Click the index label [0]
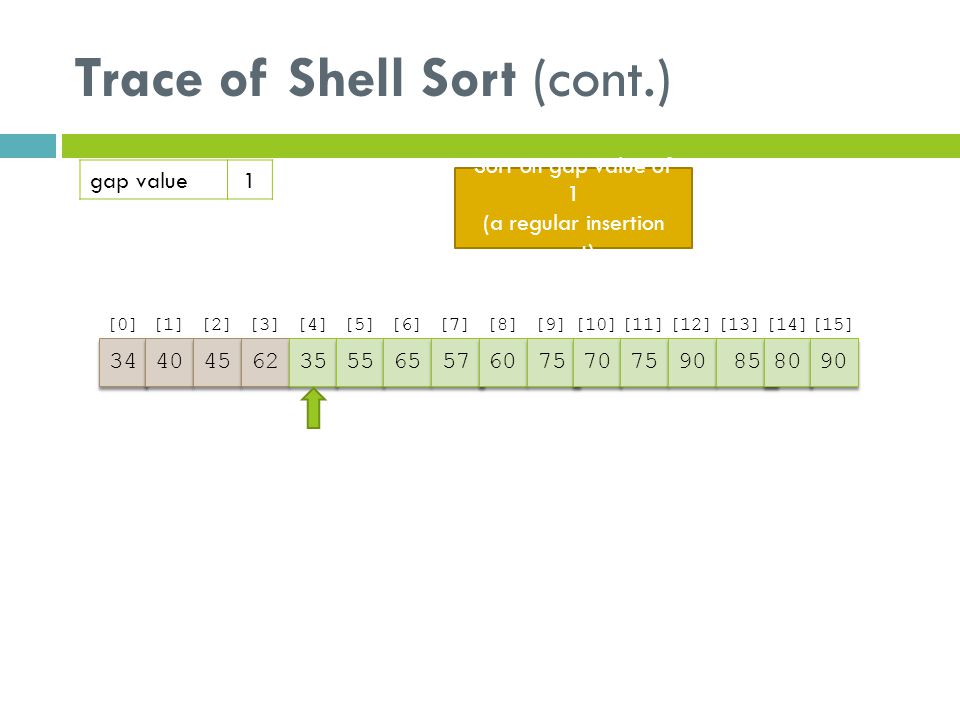960x720 pixels. [x=122, y=324]
